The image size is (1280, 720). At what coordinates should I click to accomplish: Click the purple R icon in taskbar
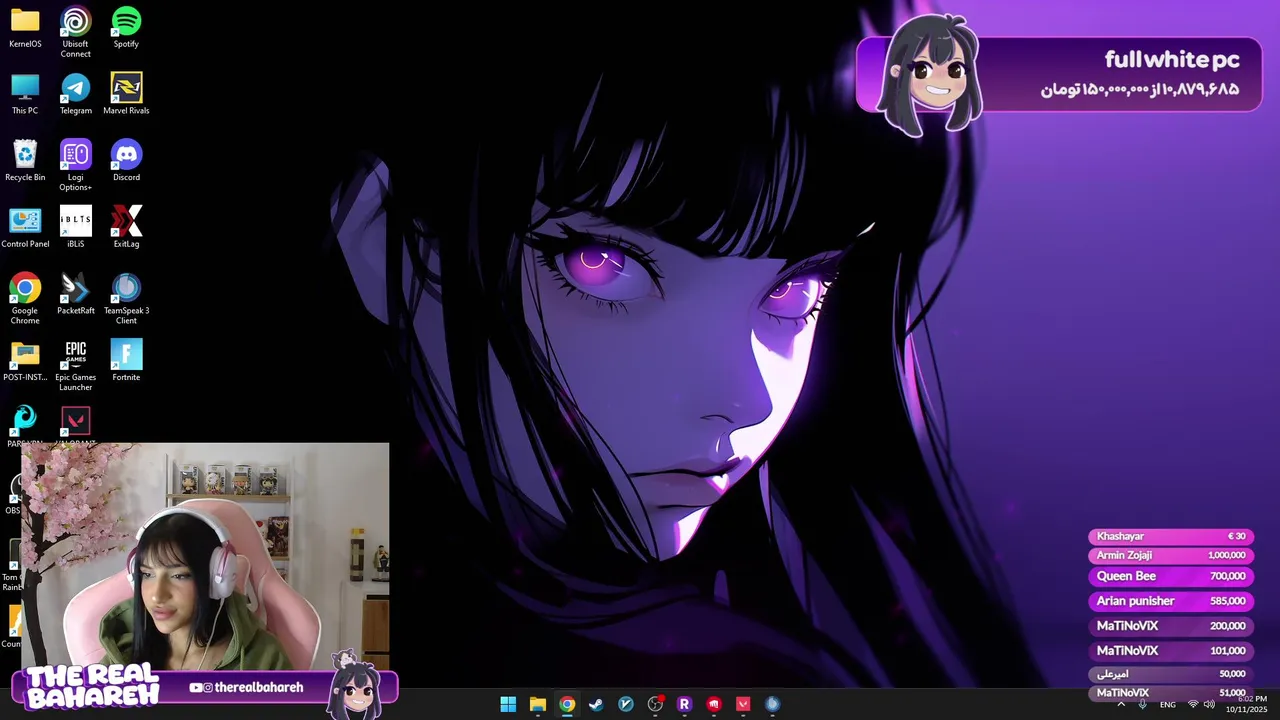[x=684, y=704]
